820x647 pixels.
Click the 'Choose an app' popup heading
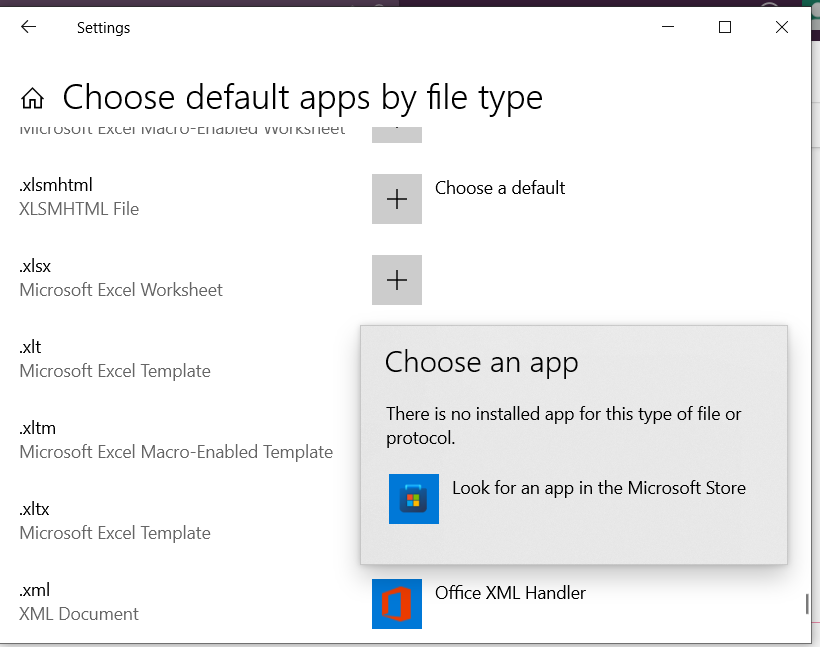click(x=481, y=362)
